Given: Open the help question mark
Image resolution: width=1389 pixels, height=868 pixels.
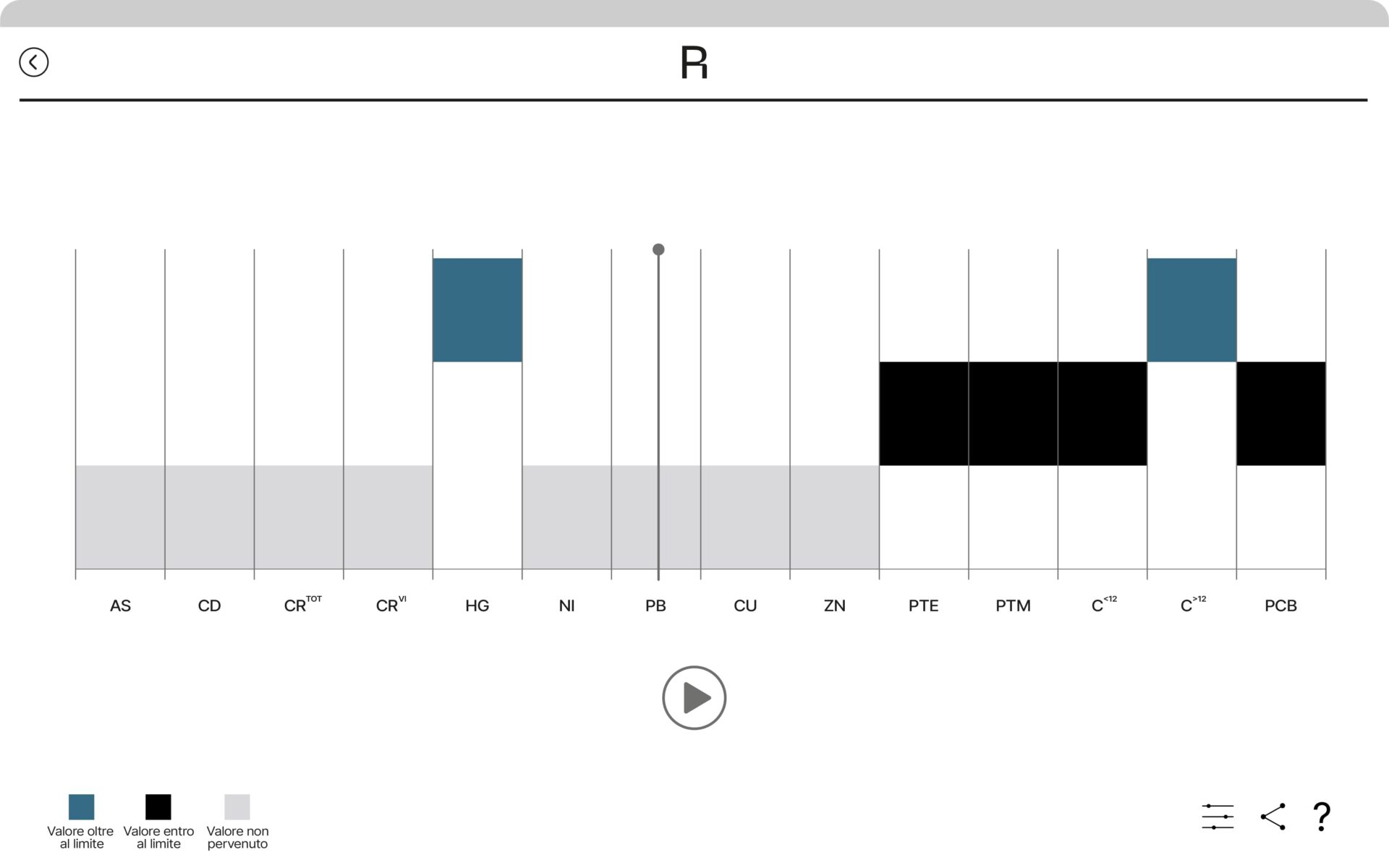Looking at the screenshot, I should pyautogui.click(x=1321, y=816).
